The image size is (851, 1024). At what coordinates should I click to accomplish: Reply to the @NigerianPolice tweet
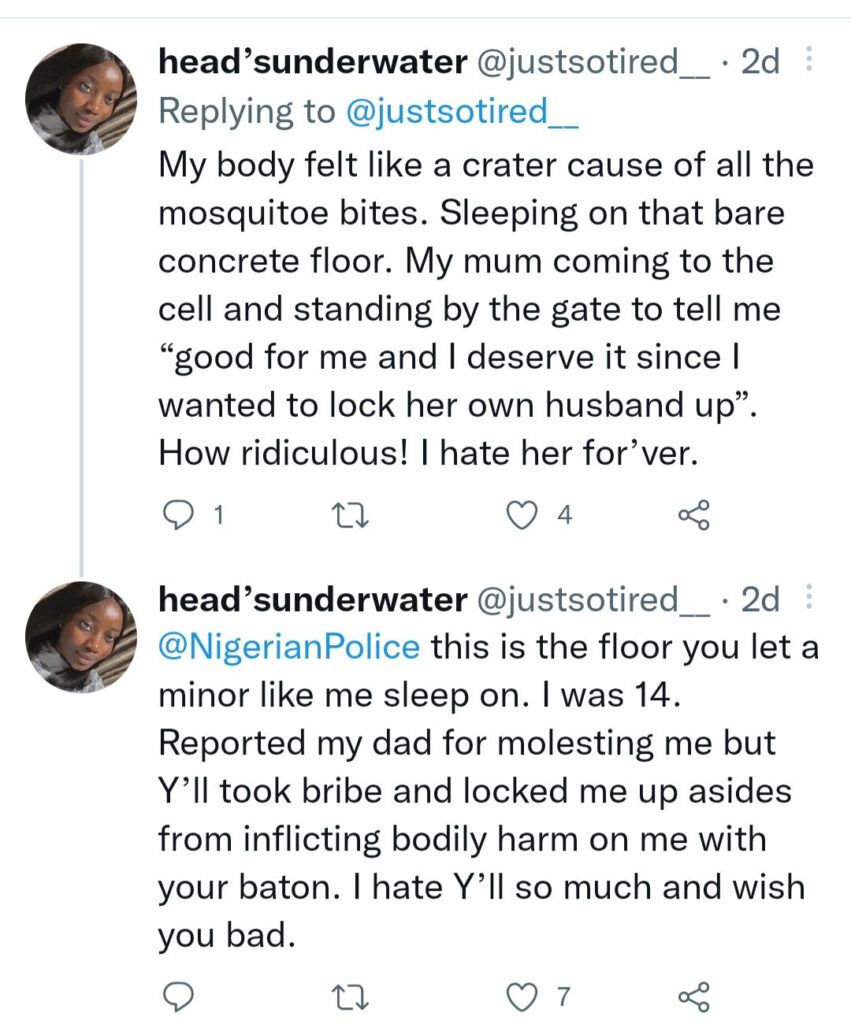tap(176, 996)
